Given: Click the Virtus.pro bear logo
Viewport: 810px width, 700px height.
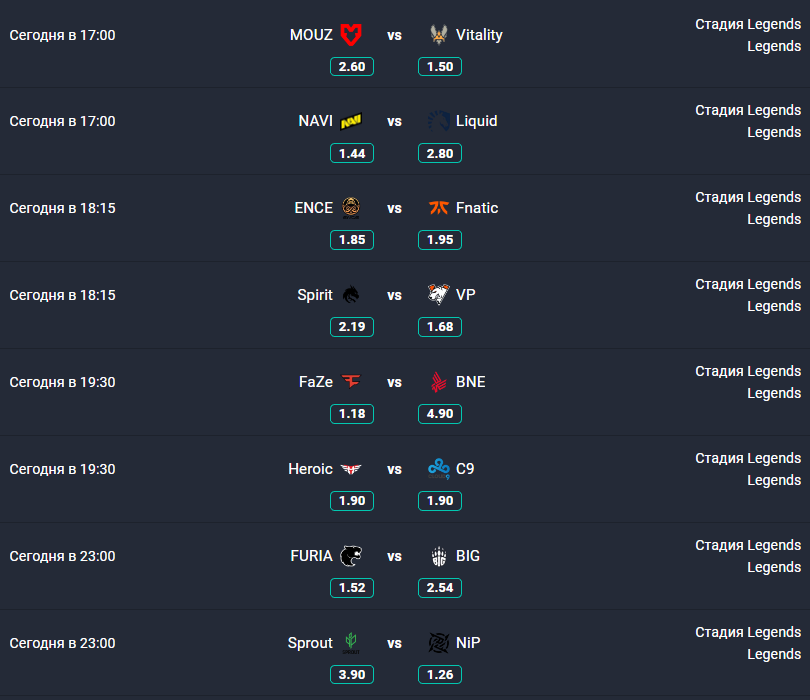Looking at the screenshot, I should point(438,295).
